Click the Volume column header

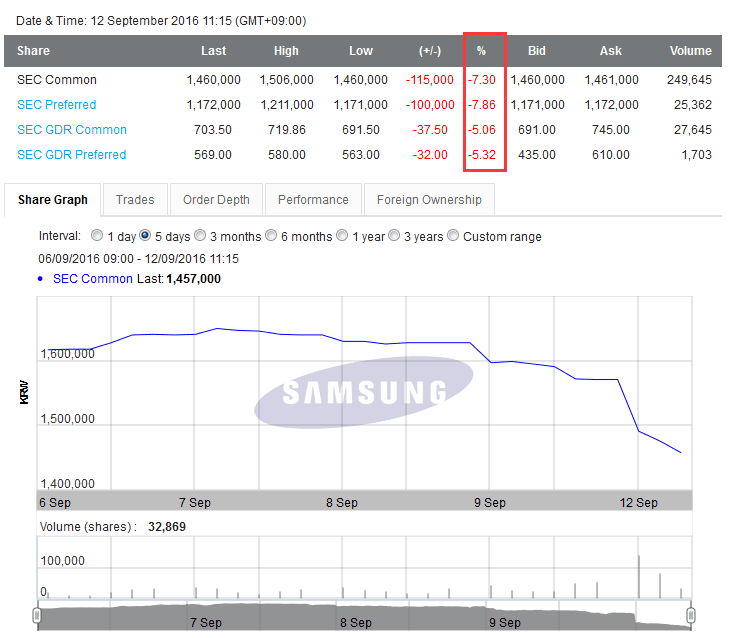[690, 51]
